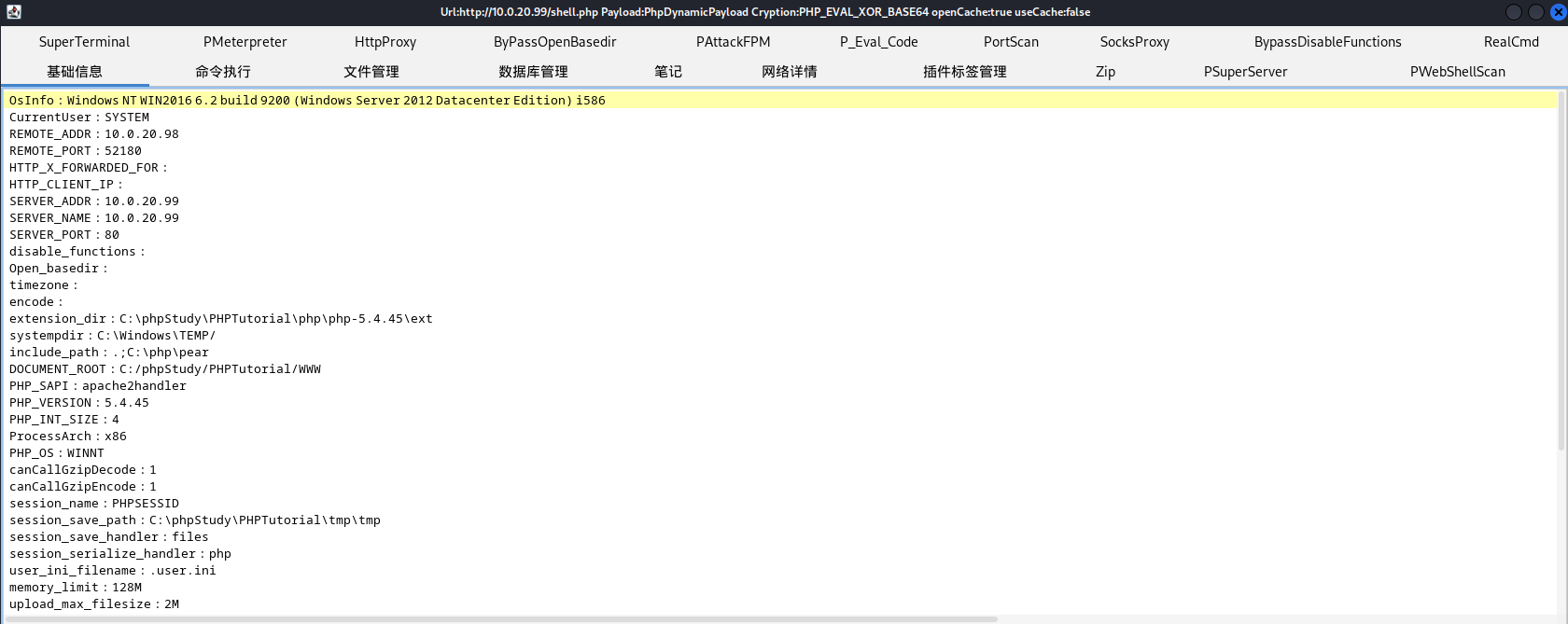Screen dimensions: 1568x624
Task: Click the SERVER_NAME : 10.0.20.99 line
Action: 94,217
